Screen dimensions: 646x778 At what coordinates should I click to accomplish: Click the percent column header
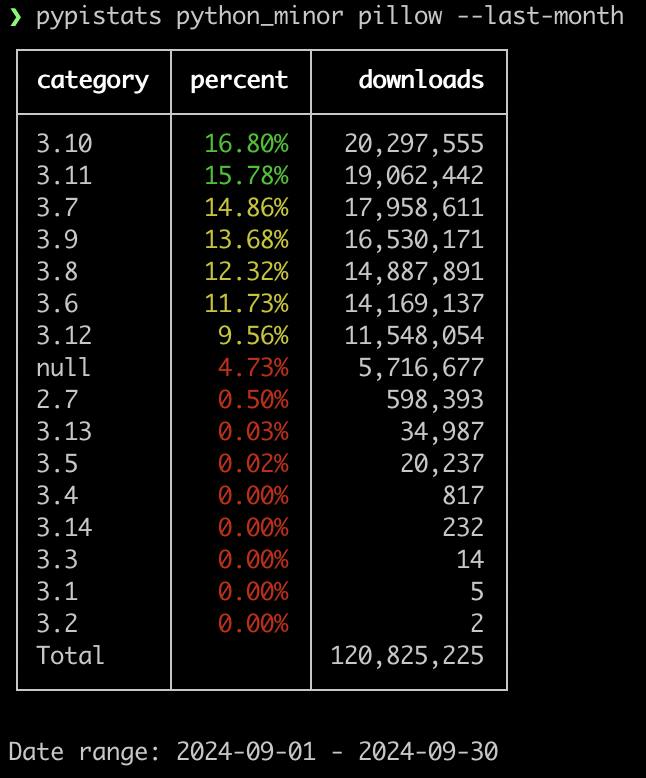coord(239,80)
